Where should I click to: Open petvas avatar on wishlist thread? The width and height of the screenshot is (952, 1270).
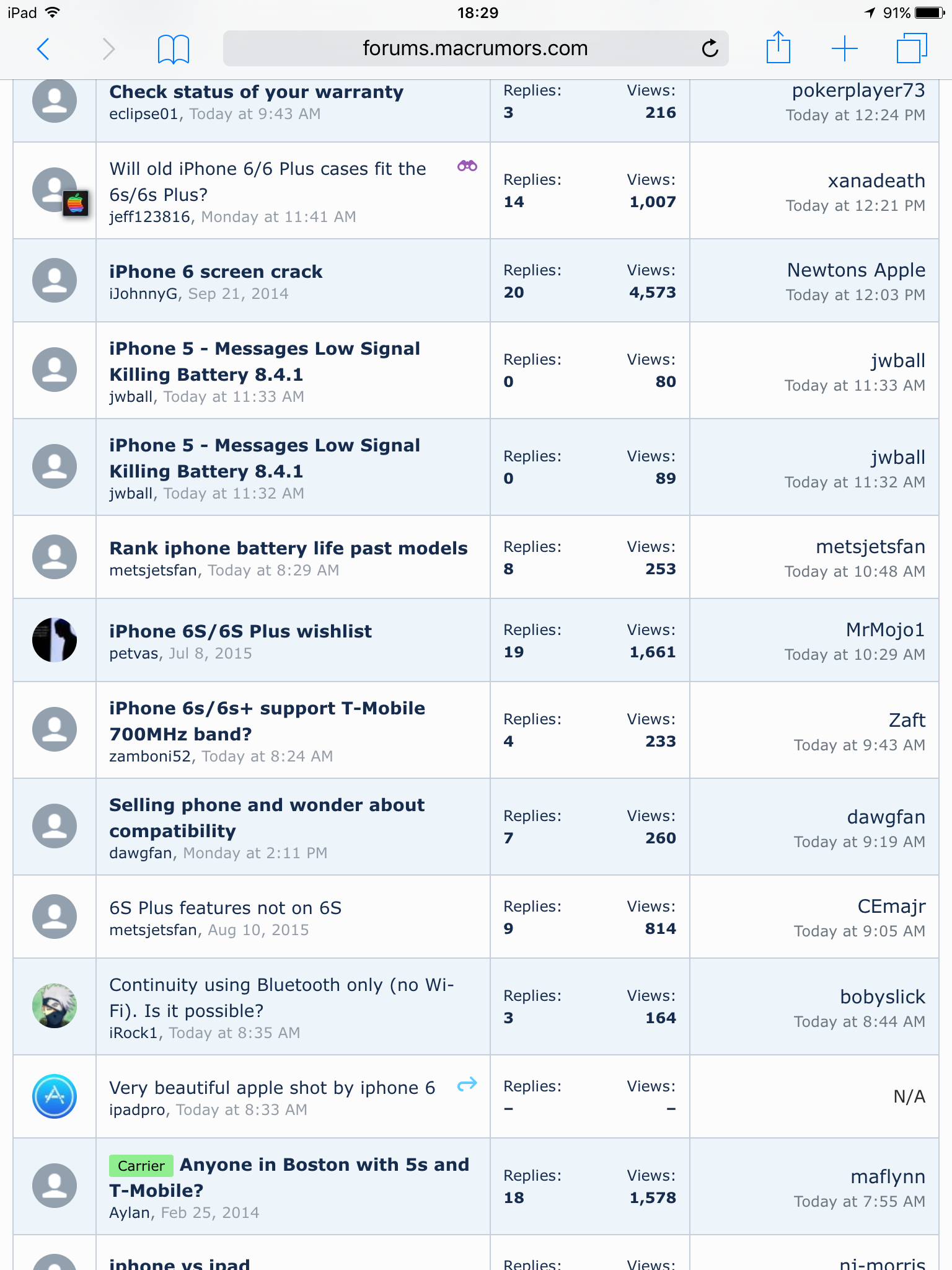(x=55, y=640)
